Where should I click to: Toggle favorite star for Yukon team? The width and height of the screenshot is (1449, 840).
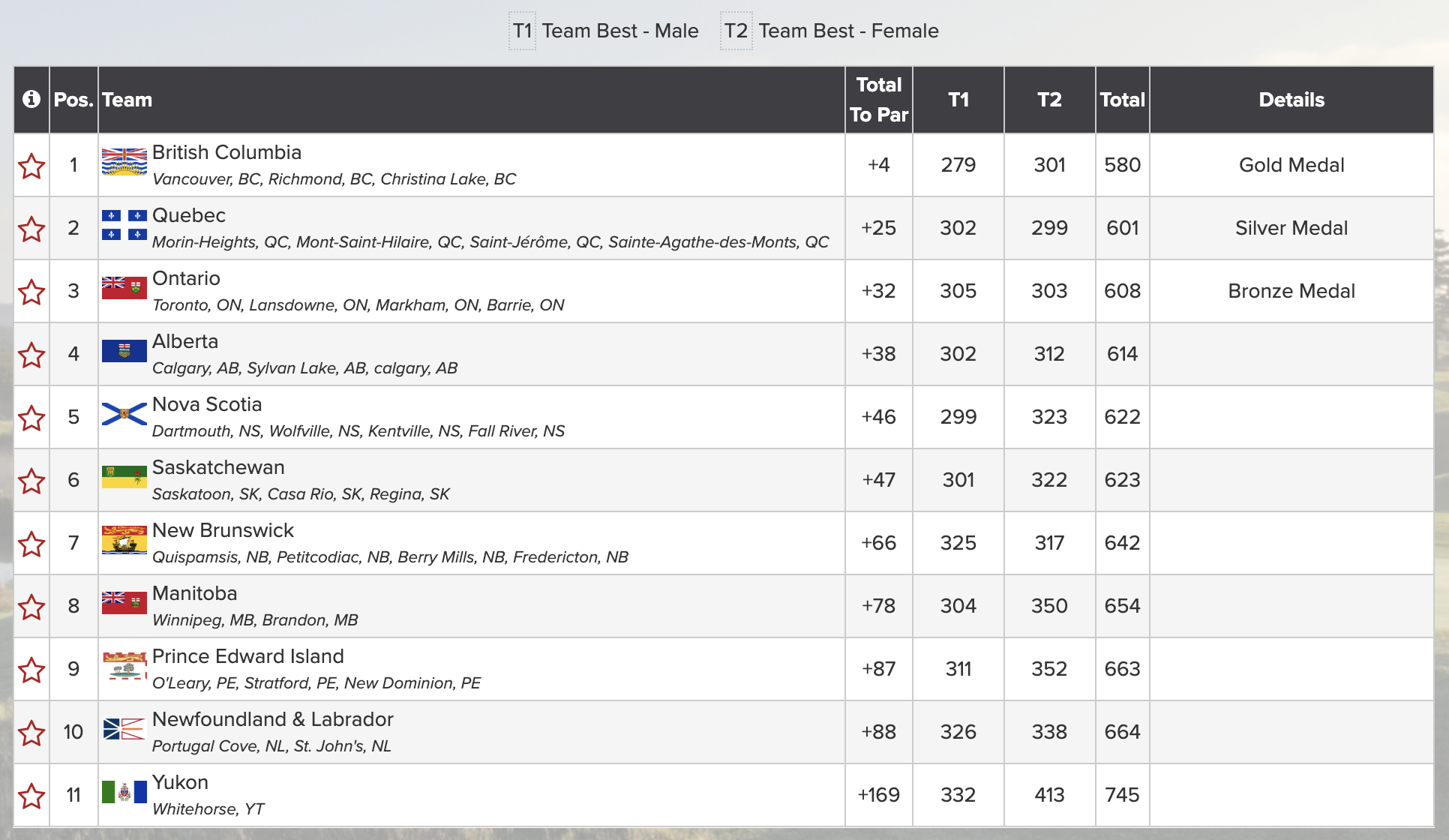(31, 796)
